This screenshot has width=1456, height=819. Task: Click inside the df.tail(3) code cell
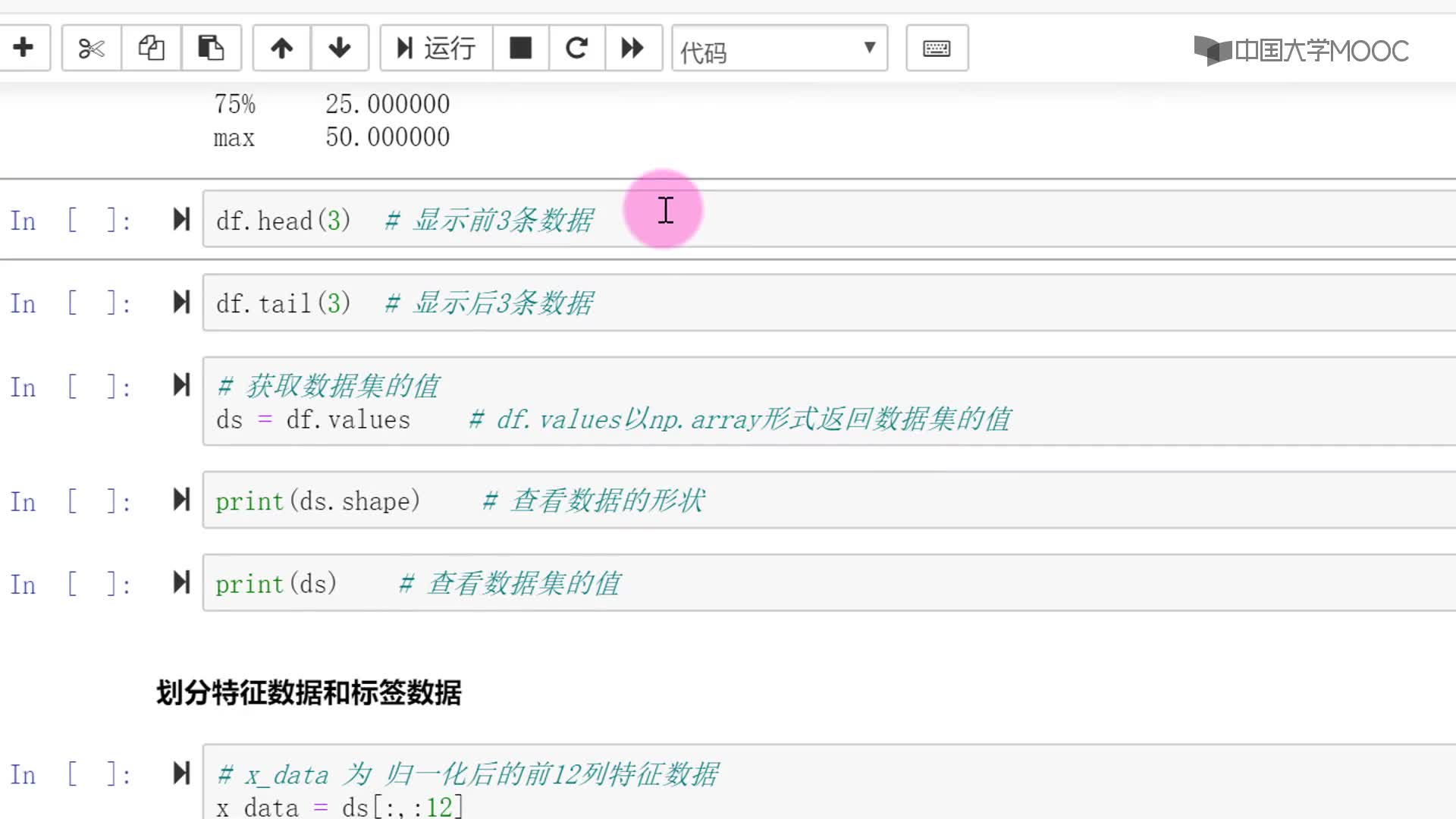[829, 303]
